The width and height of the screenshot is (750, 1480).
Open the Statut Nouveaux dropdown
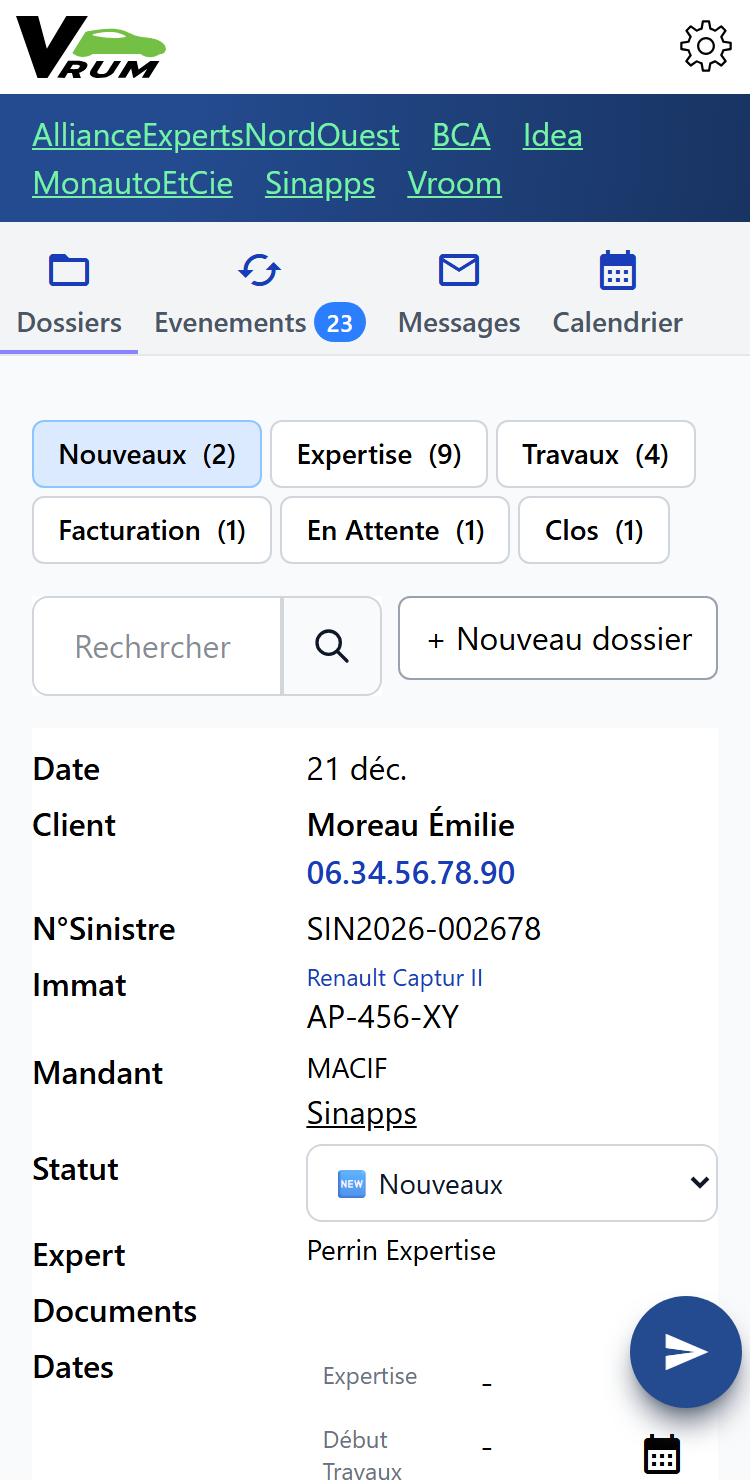click(x=512, y=1183)
